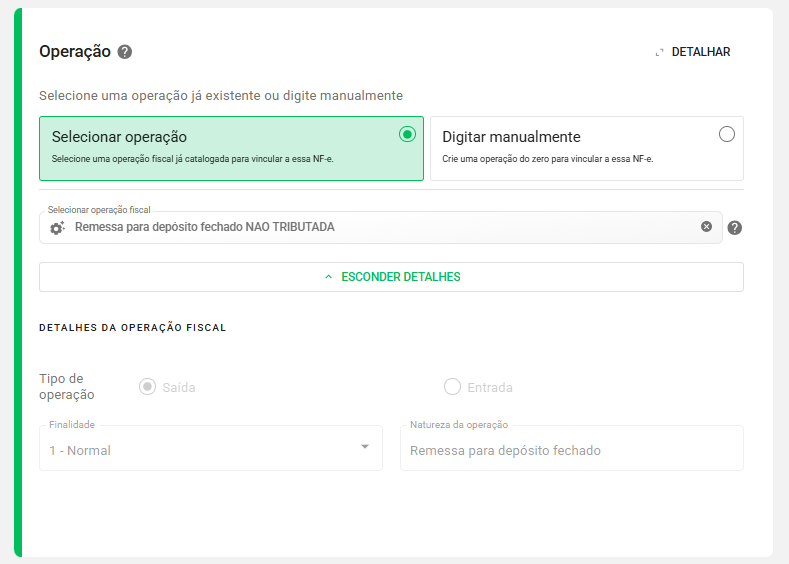This screenshot has height=564, width=789.
Task: Open the Finalidade dropdown arrow
Action: 365,446
